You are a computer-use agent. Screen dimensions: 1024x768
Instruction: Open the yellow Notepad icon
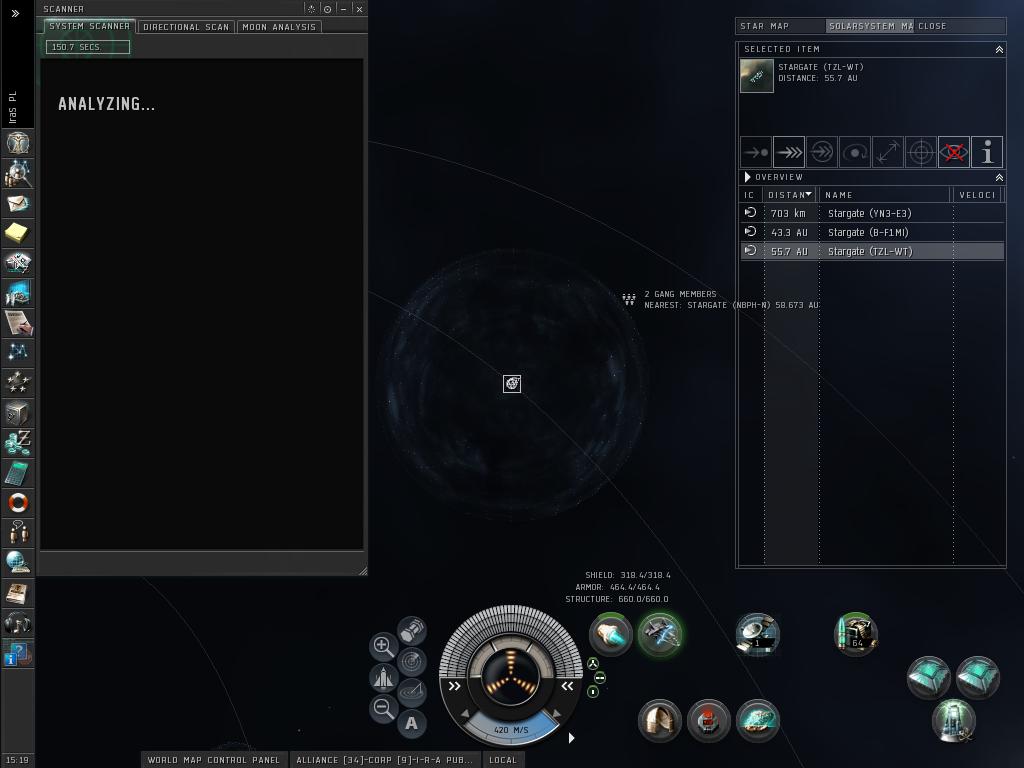[17, 233]
